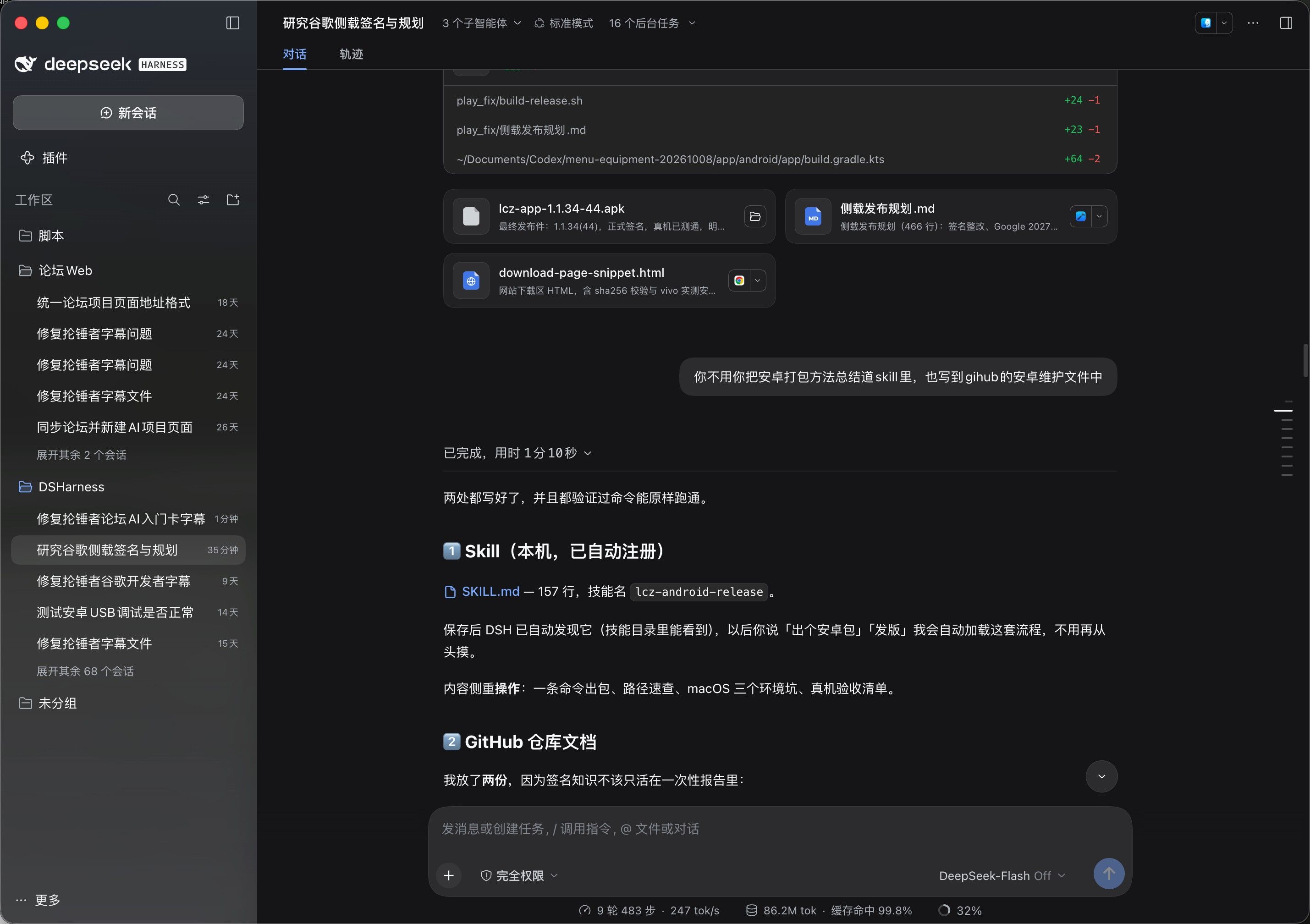
Task: Open the DeepSeek-Flash Off model selector
Action: click(x=1002, y=875)
